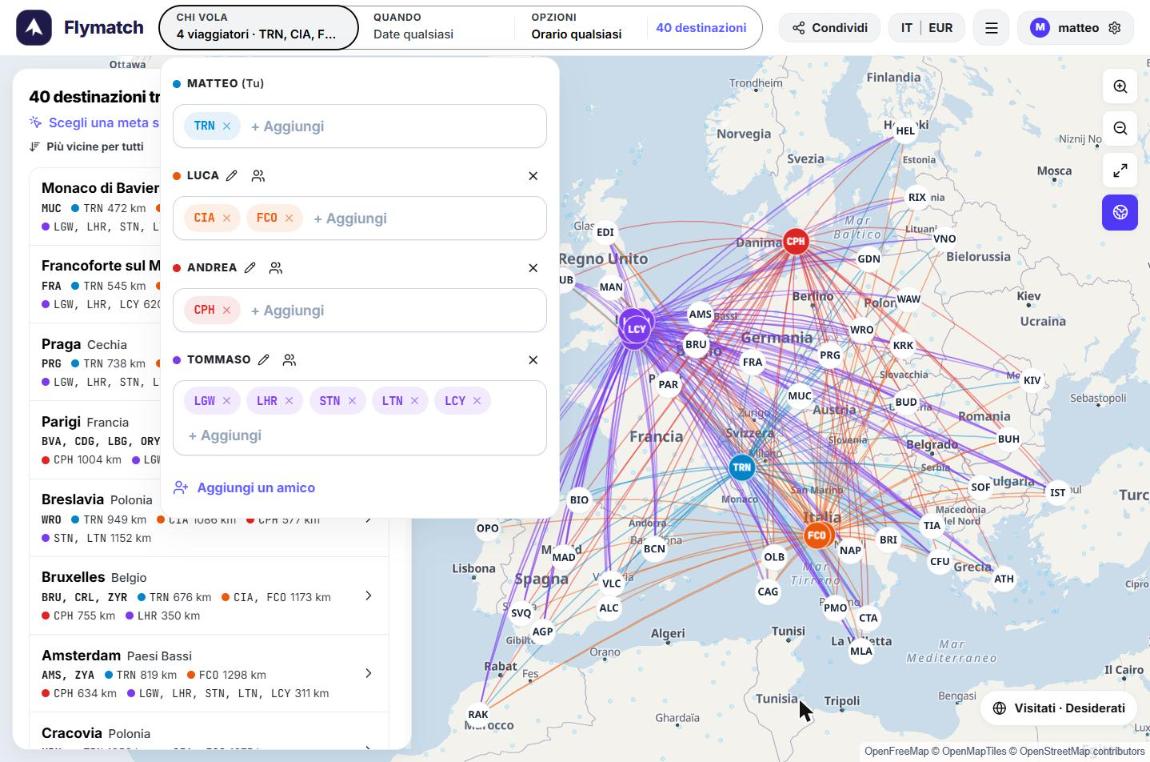This screenshot has width=1150, height=762.
Task: Remove LTN airport from Tommaso
Action: (414, 400)
